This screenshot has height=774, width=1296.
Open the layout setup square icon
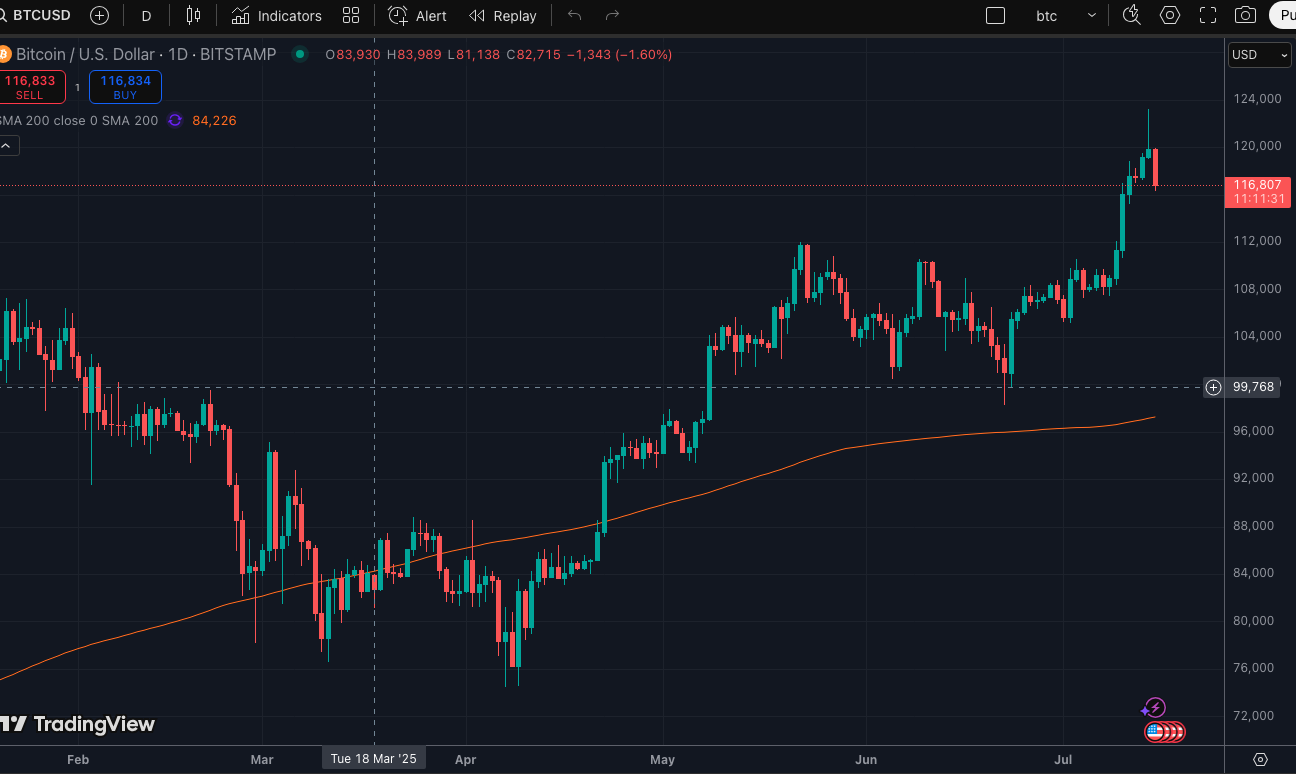(x=995, y=15)
